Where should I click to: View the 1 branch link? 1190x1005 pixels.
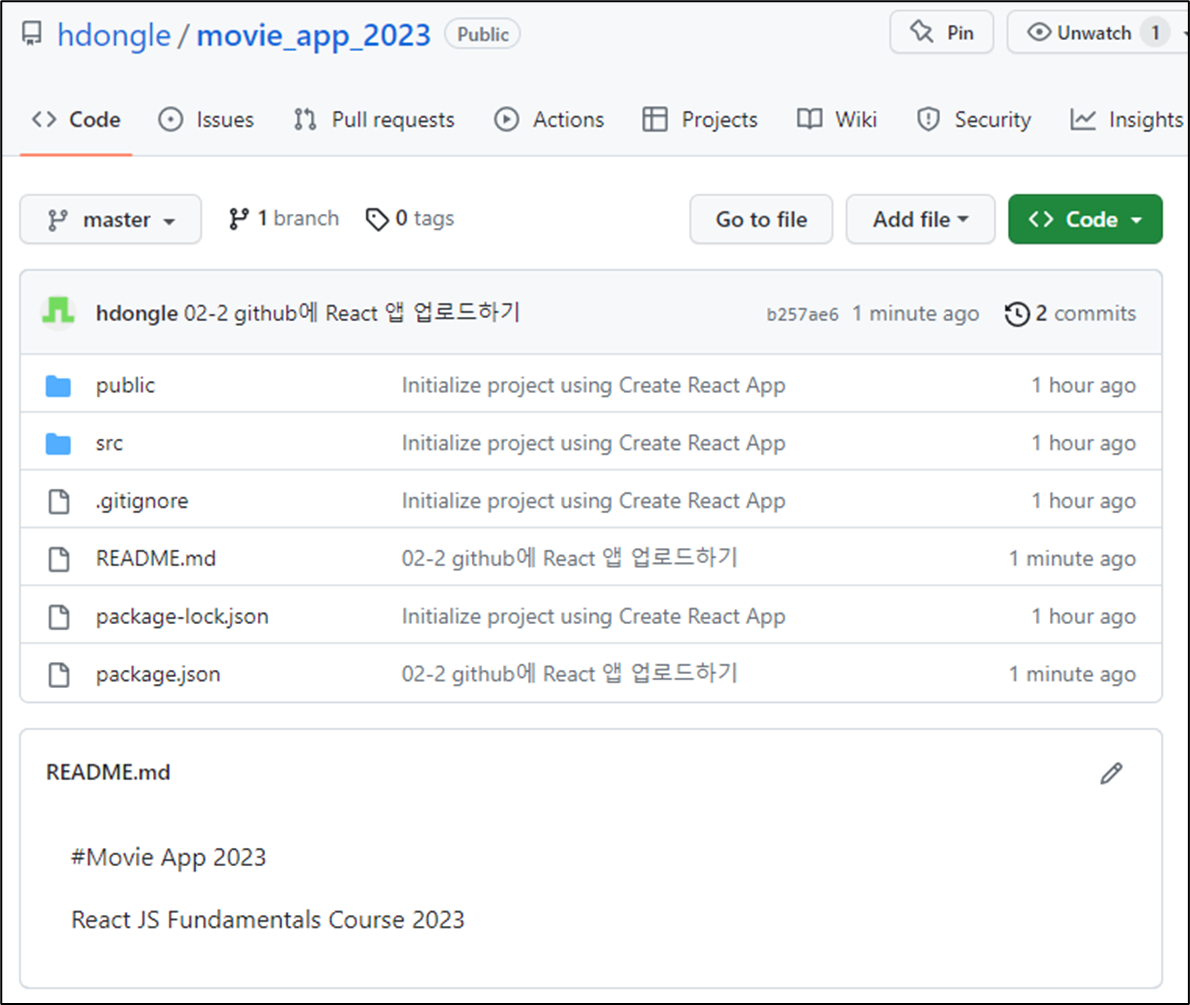284,219
